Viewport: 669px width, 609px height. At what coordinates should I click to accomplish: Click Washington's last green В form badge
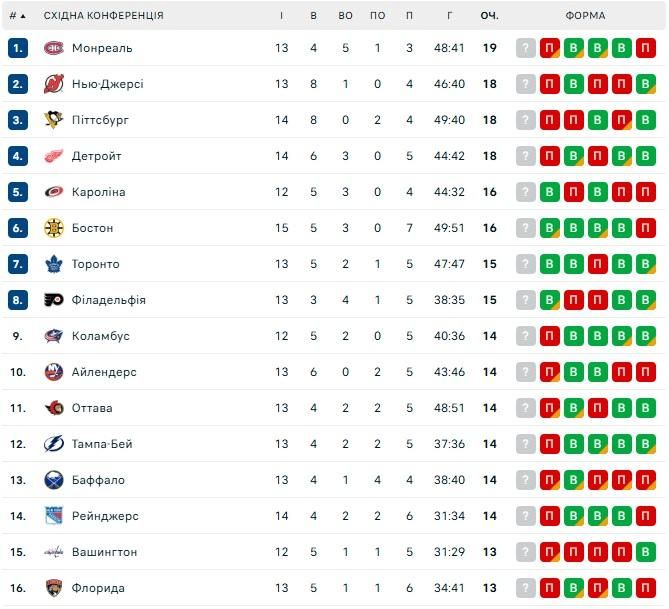click(646, 552)
